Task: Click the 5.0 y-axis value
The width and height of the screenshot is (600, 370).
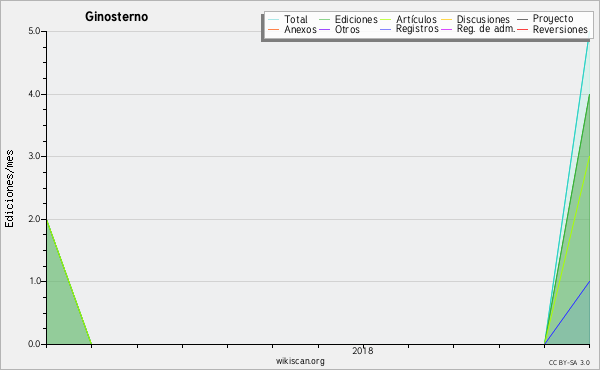Action: pos(34,31)
